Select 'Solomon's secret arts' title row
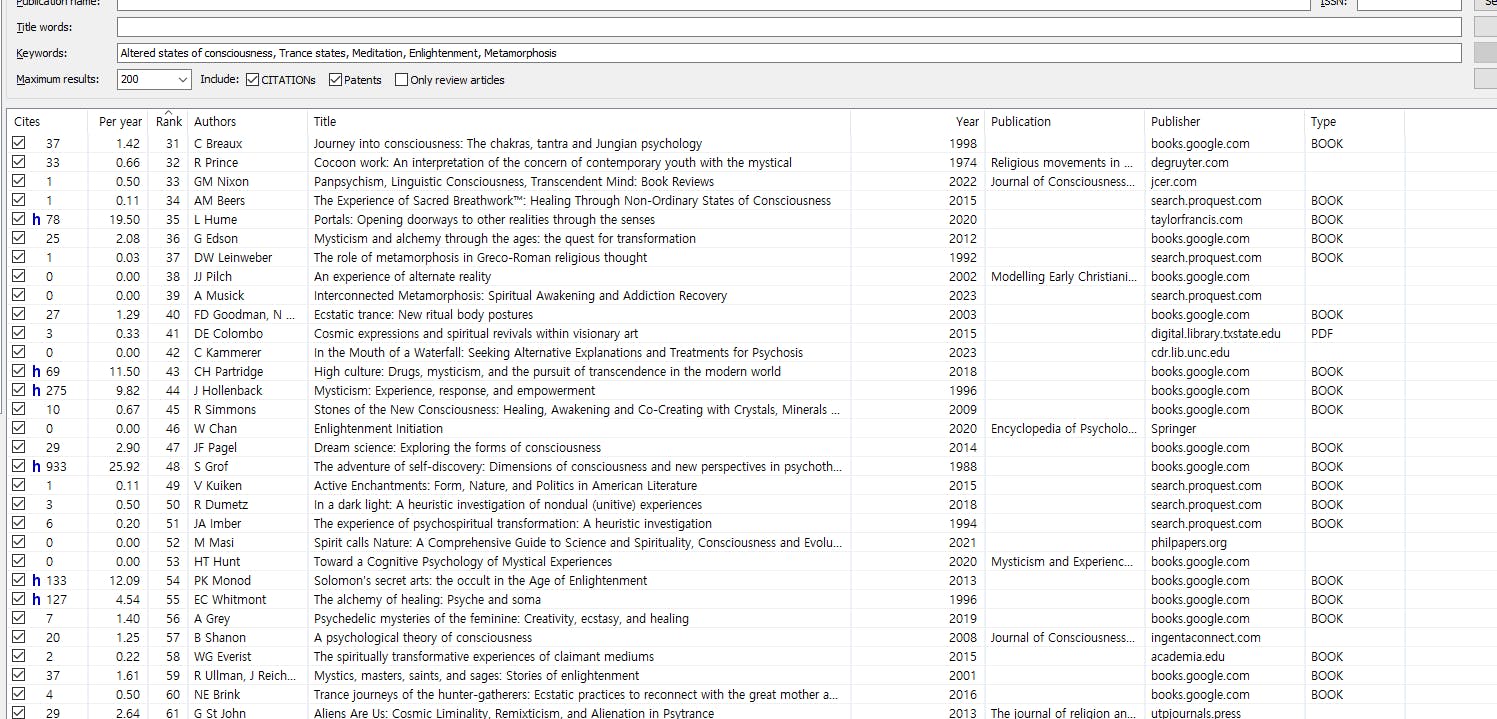Image resolution: width=1497 pixels, height=719 pixels. pyautogui.click(x=480, y=581)
